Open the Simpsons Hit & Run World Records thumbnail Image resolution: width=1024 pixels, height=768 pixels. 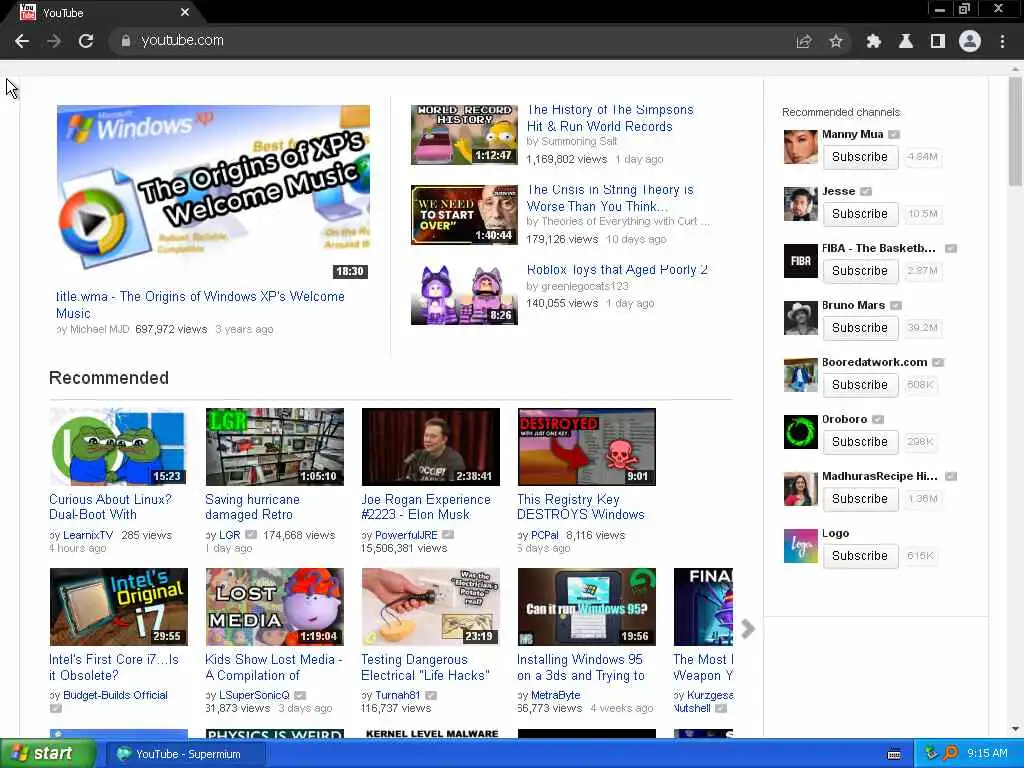[x=464, y=135]
